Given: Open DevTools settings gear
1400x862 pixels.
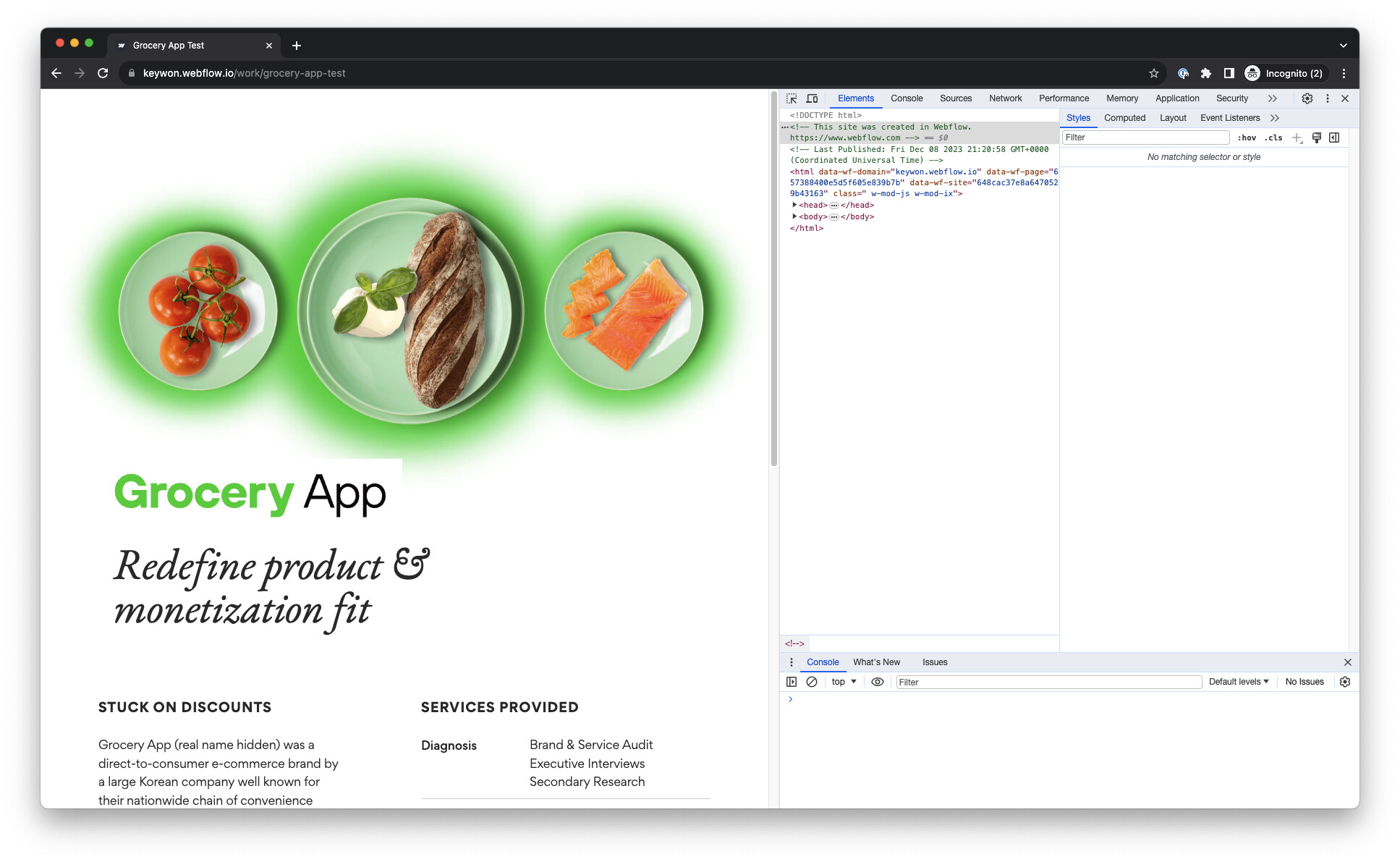Looking at the screenshot, I should 1307,98.
